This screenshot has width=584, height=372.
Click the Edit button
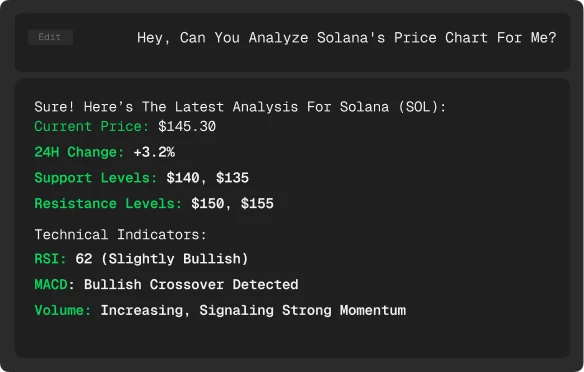(x=50, y=37)
